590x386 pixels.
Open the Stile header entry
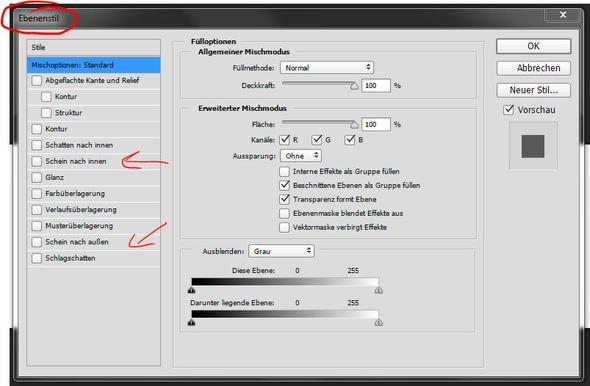(94, 47)
